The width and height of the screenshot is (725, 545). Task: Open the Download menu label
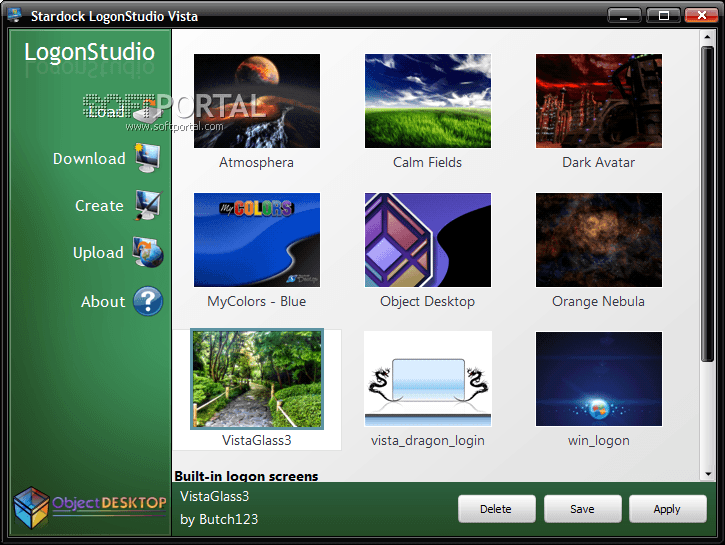point(89,159)
